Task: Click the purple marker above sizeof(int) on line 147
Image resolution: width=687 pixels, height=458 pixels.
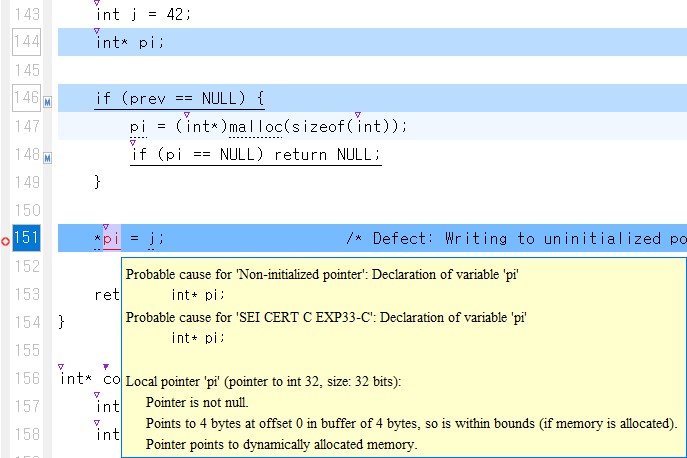Action: pyautogui.click(x=357, y=114)
